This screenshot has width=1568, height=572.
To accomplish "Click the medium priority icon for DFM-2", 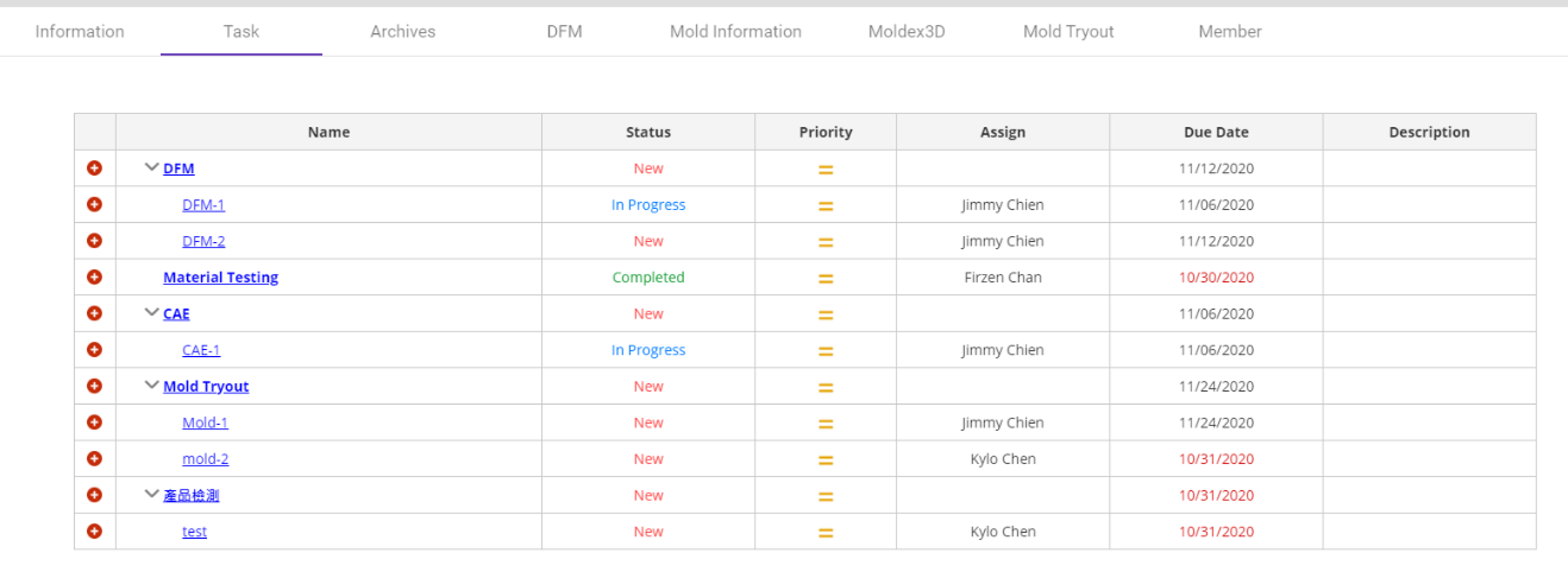I will (825, 242).
